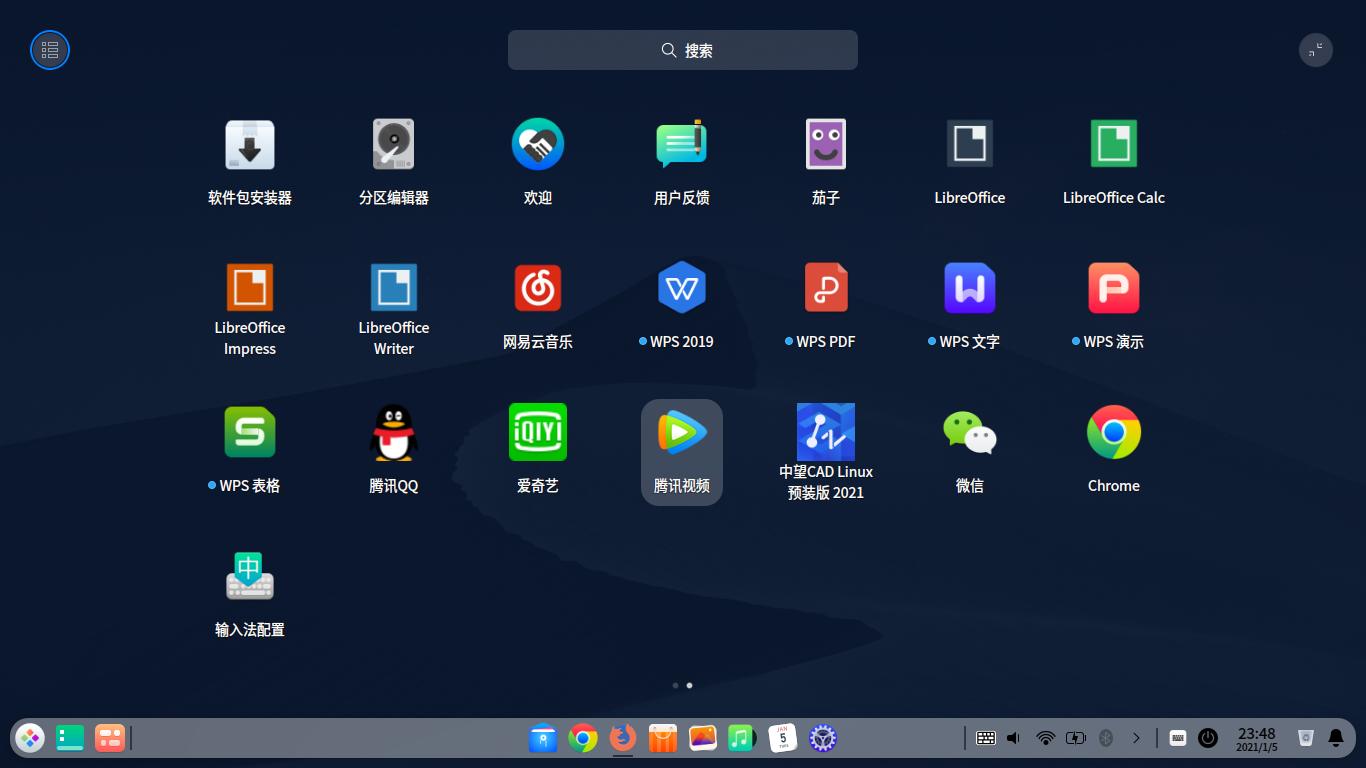Go to the first launcher page dot

(x=675, y=686)
